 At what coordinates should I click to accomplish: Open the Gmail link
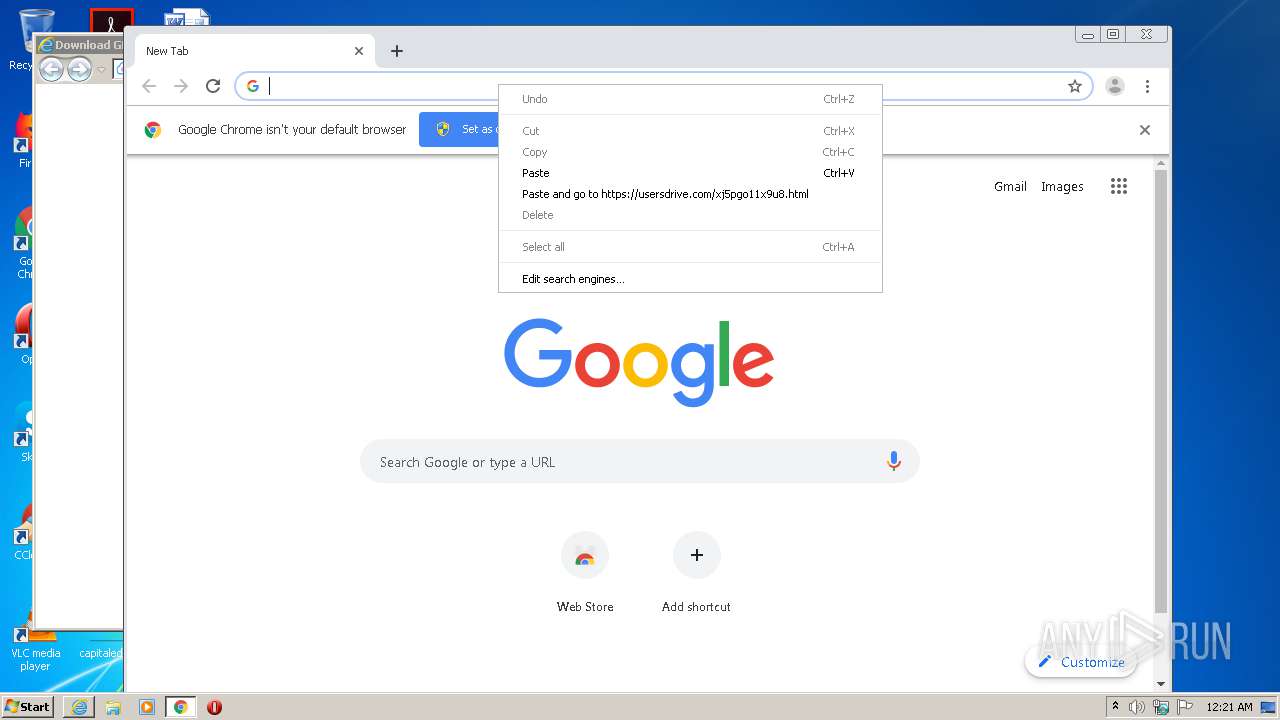click(1010, 186)
